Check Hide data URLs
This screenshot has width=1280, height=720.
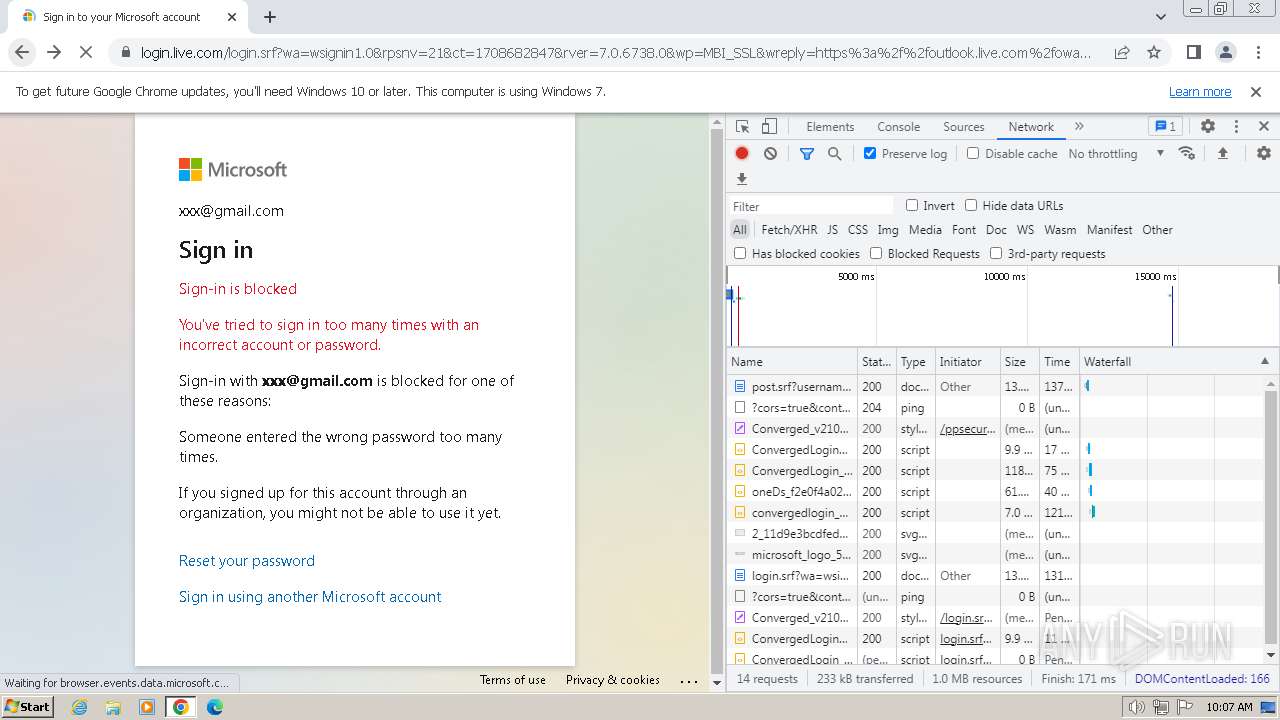coord(971,206)
